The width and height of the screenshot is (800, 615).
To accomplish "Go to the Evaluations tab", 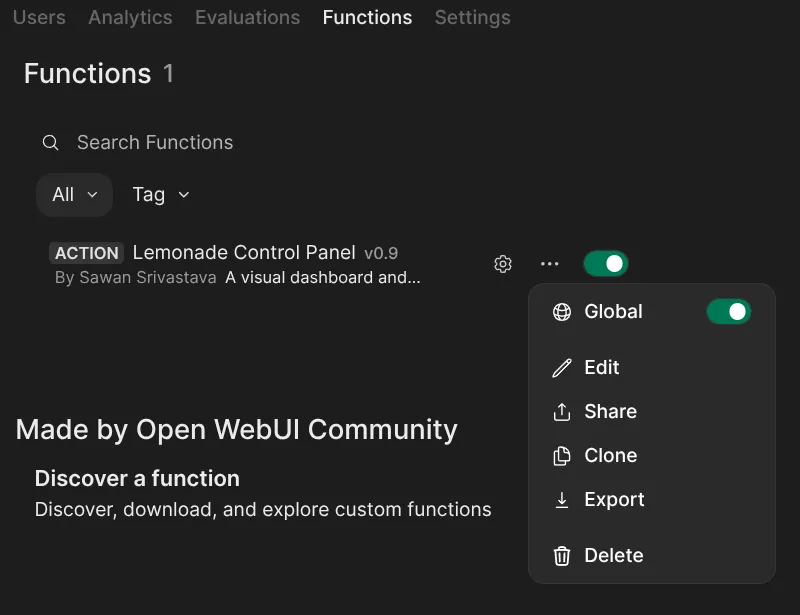I will coord(247,17).
